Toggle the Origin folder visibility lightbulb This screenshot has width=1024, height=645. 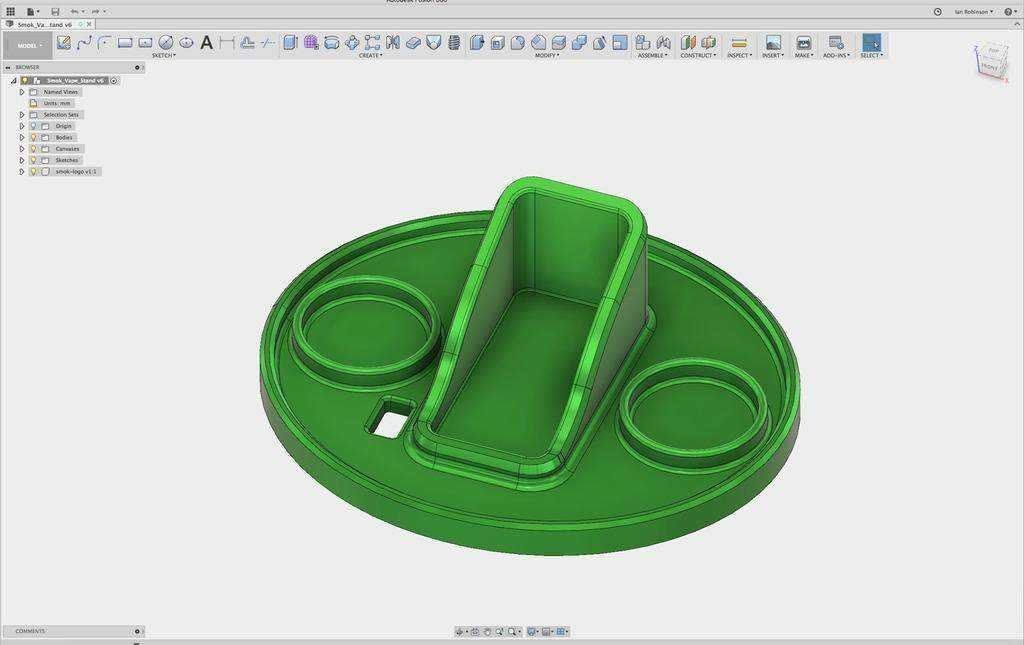click(33, 126)
